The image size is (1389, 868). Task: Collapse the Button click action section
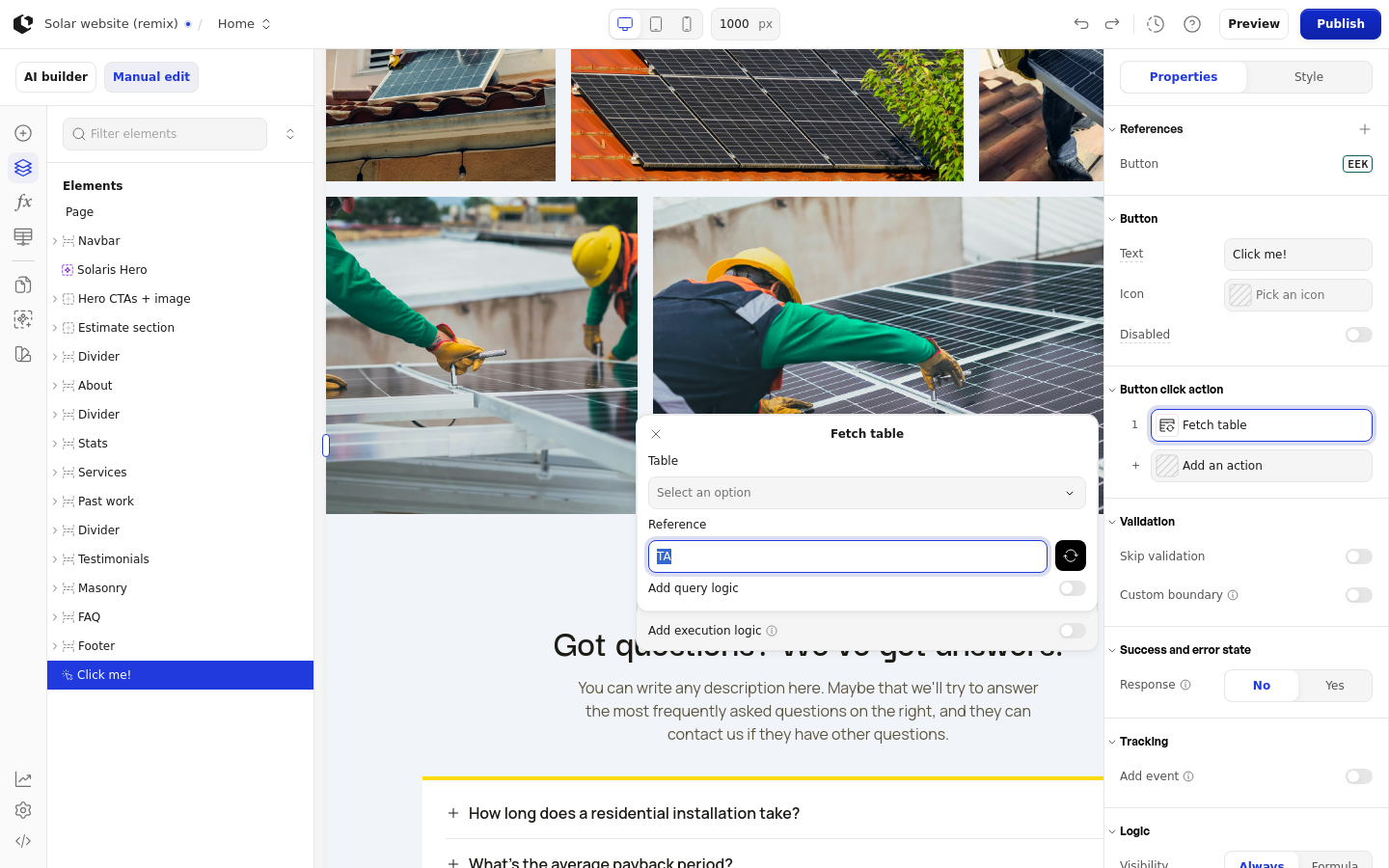(x=1112, y=390)
